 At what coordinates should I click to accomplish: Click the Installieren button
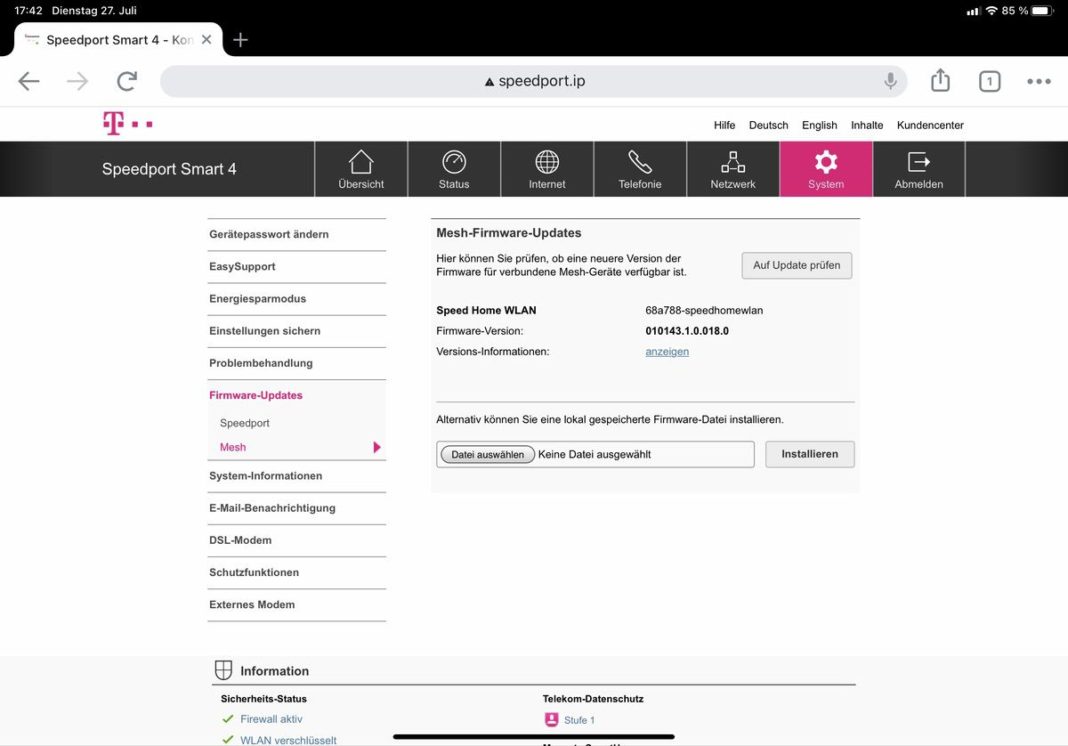click(809, 454)
